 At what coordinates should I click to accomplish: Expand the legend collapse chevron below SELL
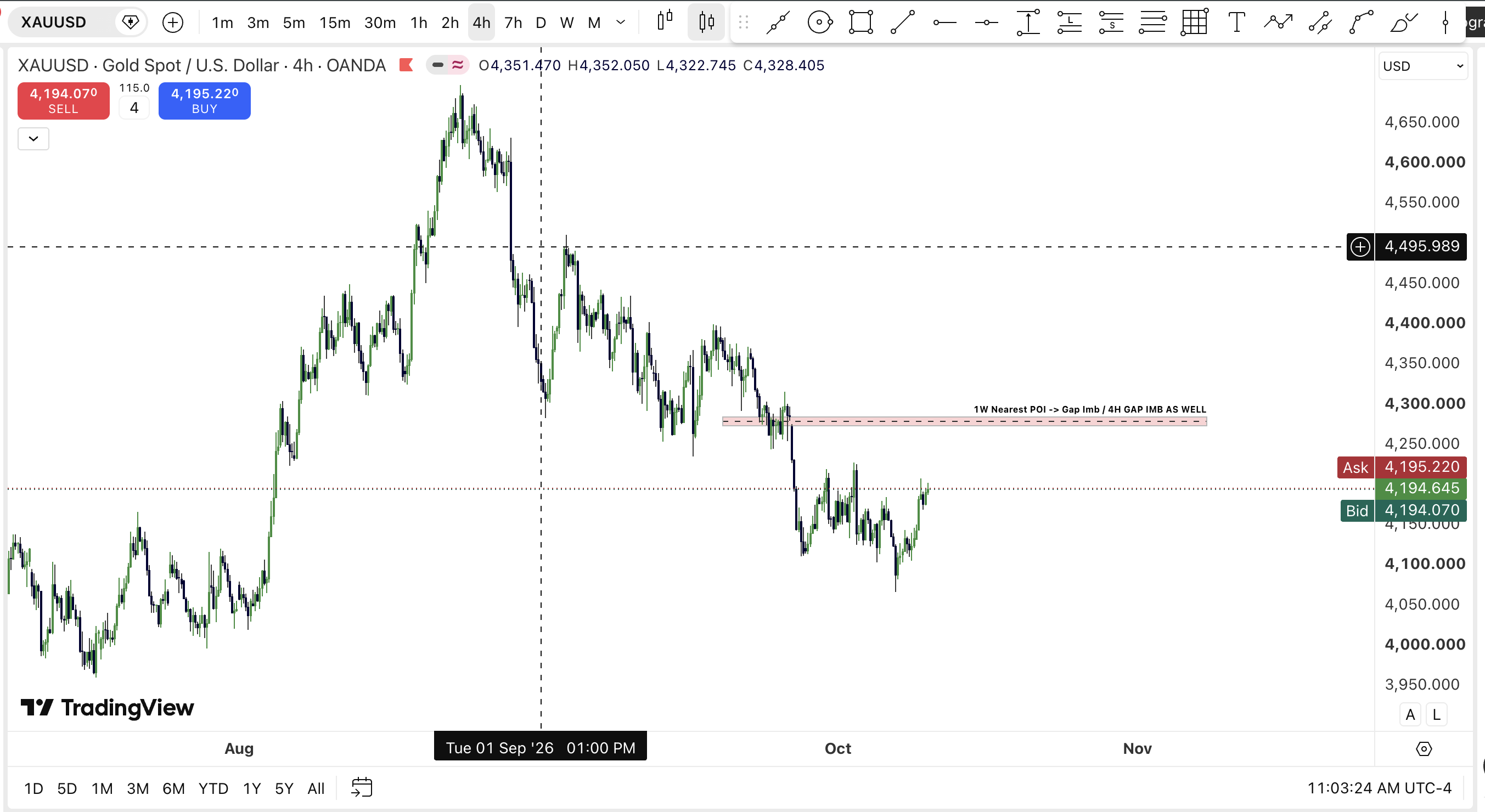33,139
